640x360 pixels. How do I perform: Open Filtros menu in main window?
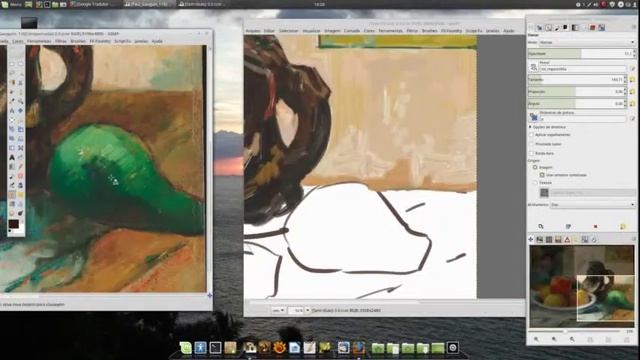pyautogui.click(x=412, y=31)
